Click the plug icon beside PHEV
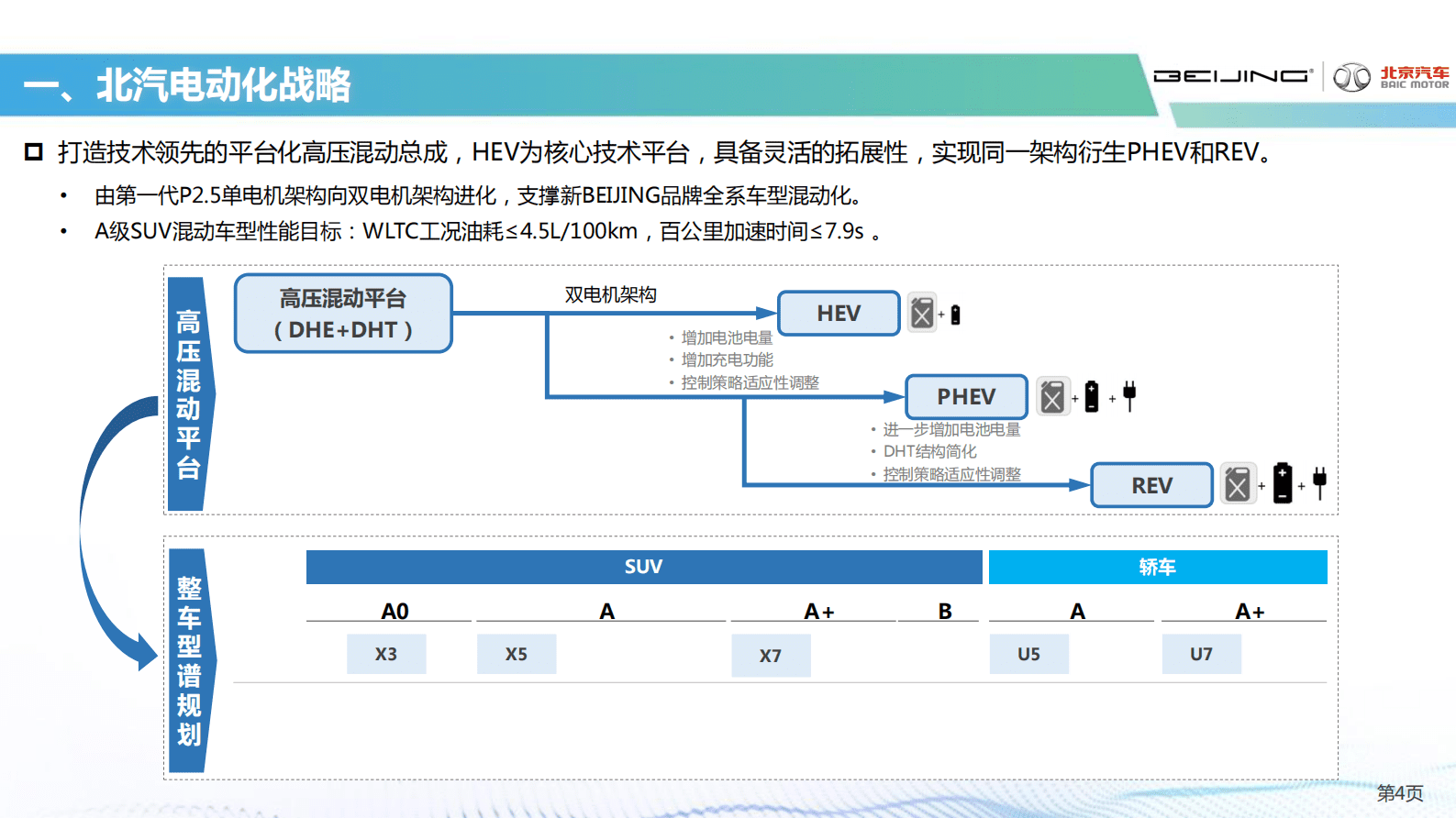This screenshot has width=1456, height=818. pos(1129,396)
